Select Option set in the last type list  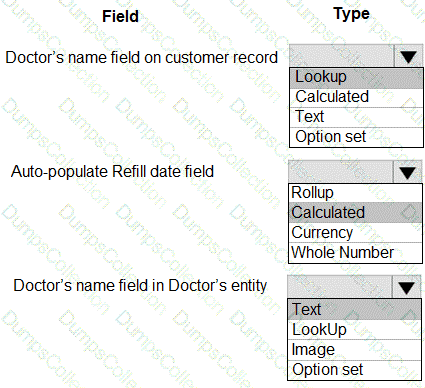click(x=354, y=370)
